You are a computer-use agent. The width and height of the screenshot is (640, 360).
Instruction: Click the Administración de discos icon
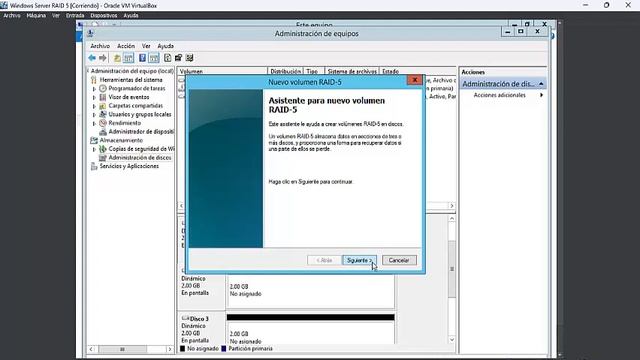[x=103, y=158]
